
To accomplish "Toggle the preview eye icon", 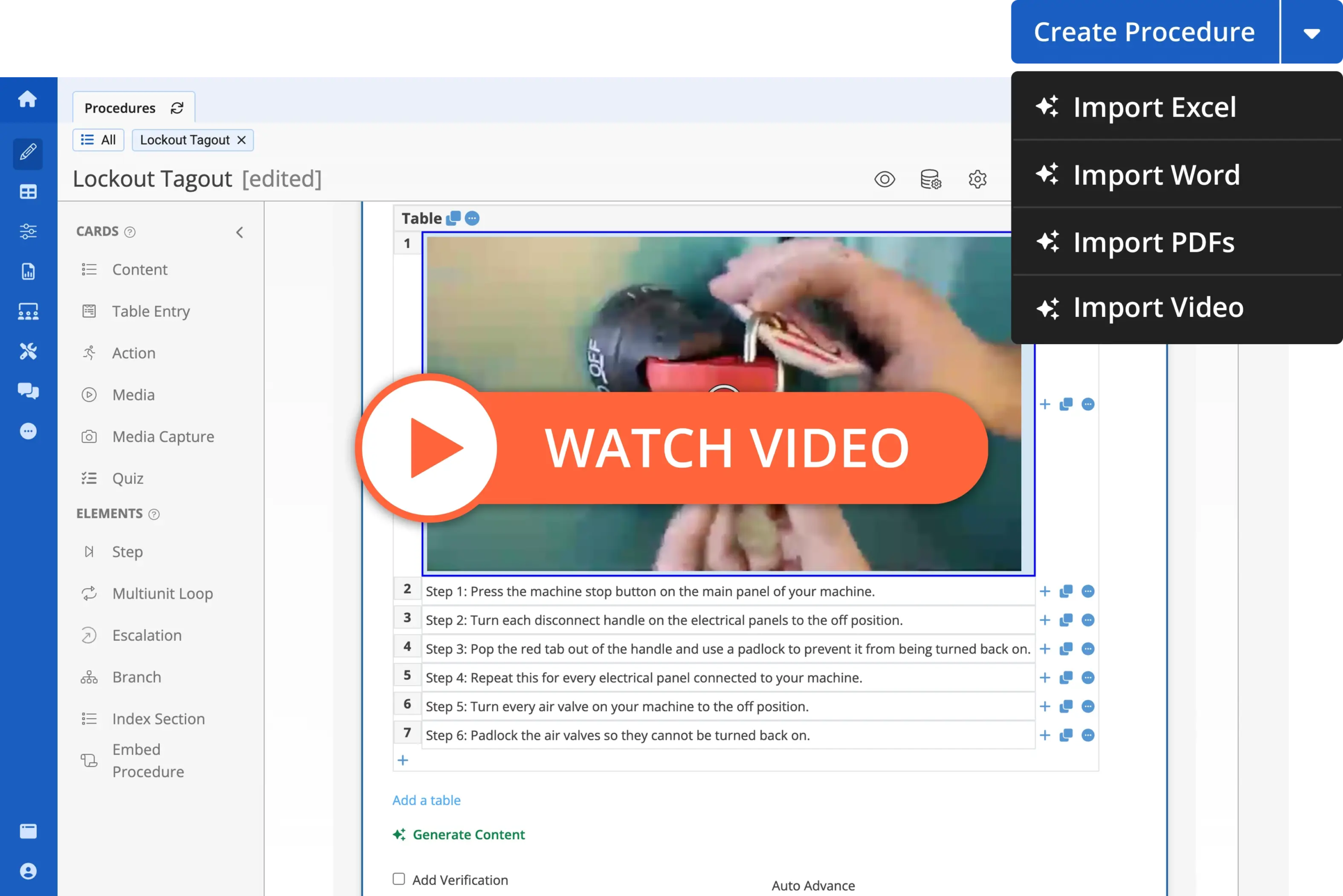I will (x=884, y=179).
